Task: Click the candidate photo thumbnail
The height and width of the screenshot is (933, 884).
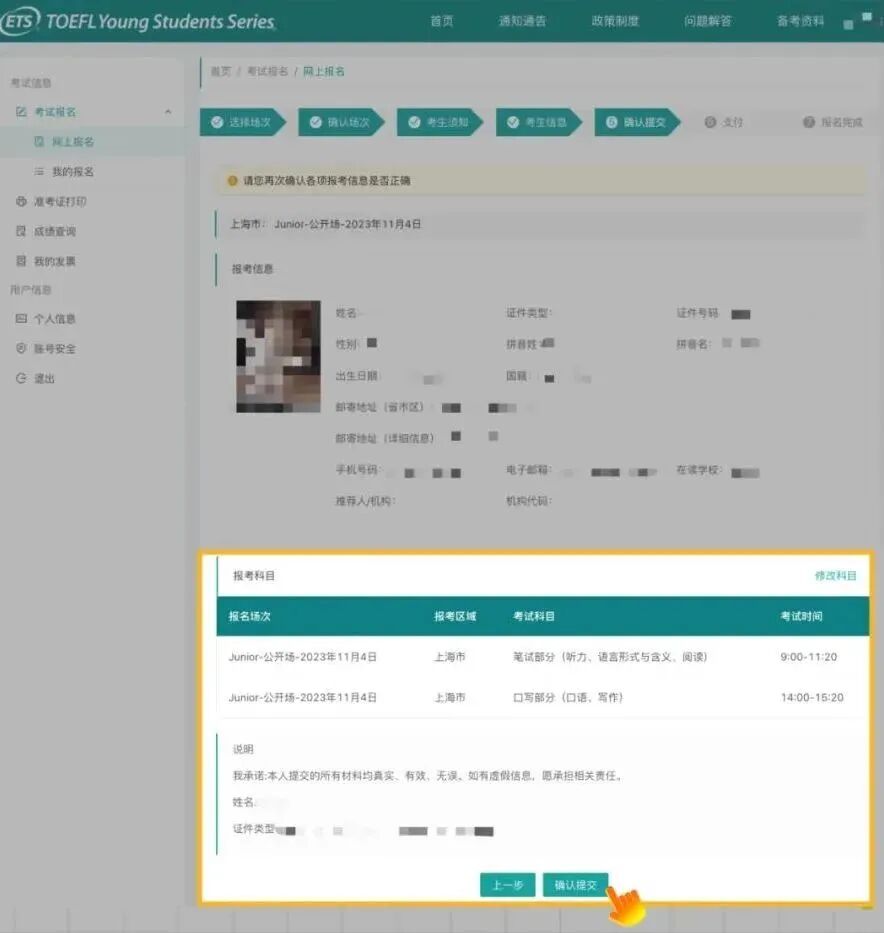Action: (278, 356)
